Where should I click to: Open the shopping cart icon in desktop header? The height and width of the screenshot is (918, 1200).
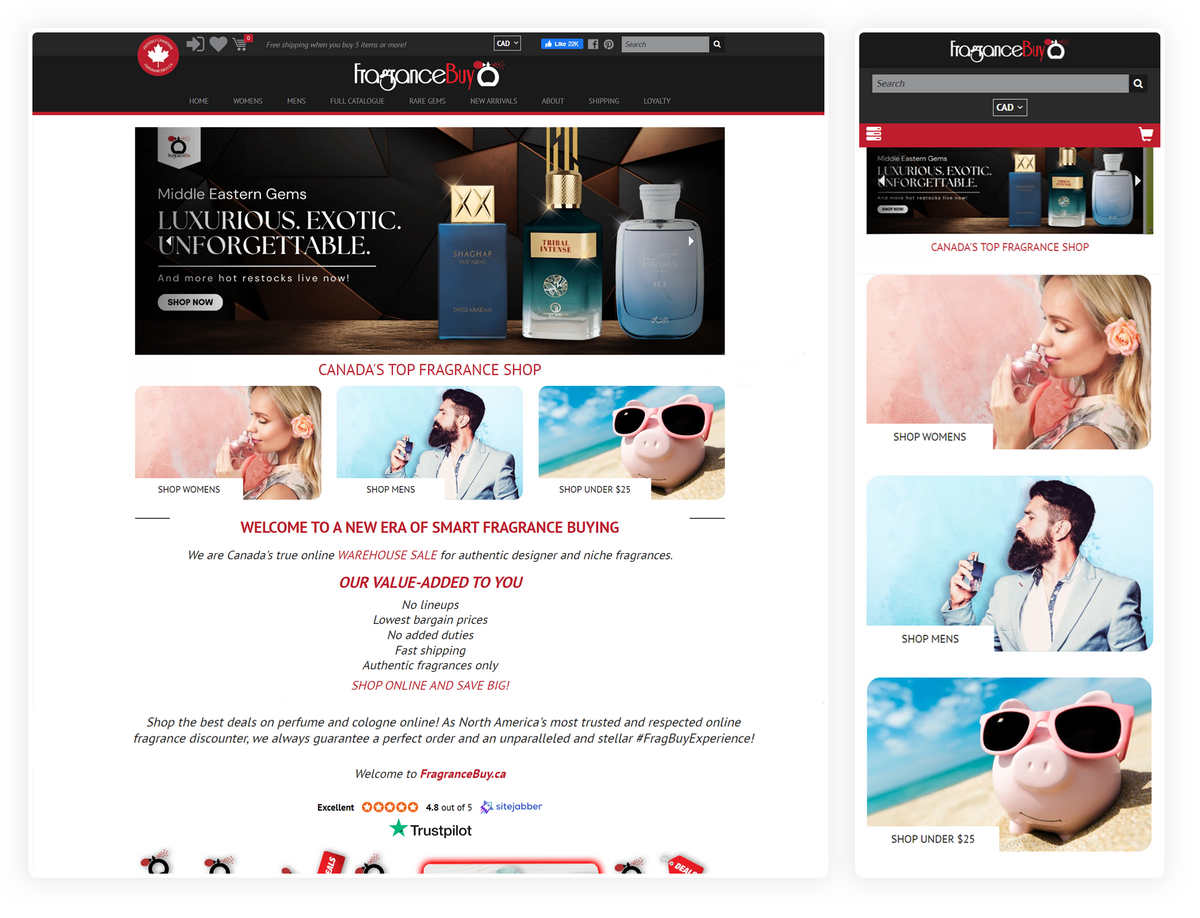[241, 44]
